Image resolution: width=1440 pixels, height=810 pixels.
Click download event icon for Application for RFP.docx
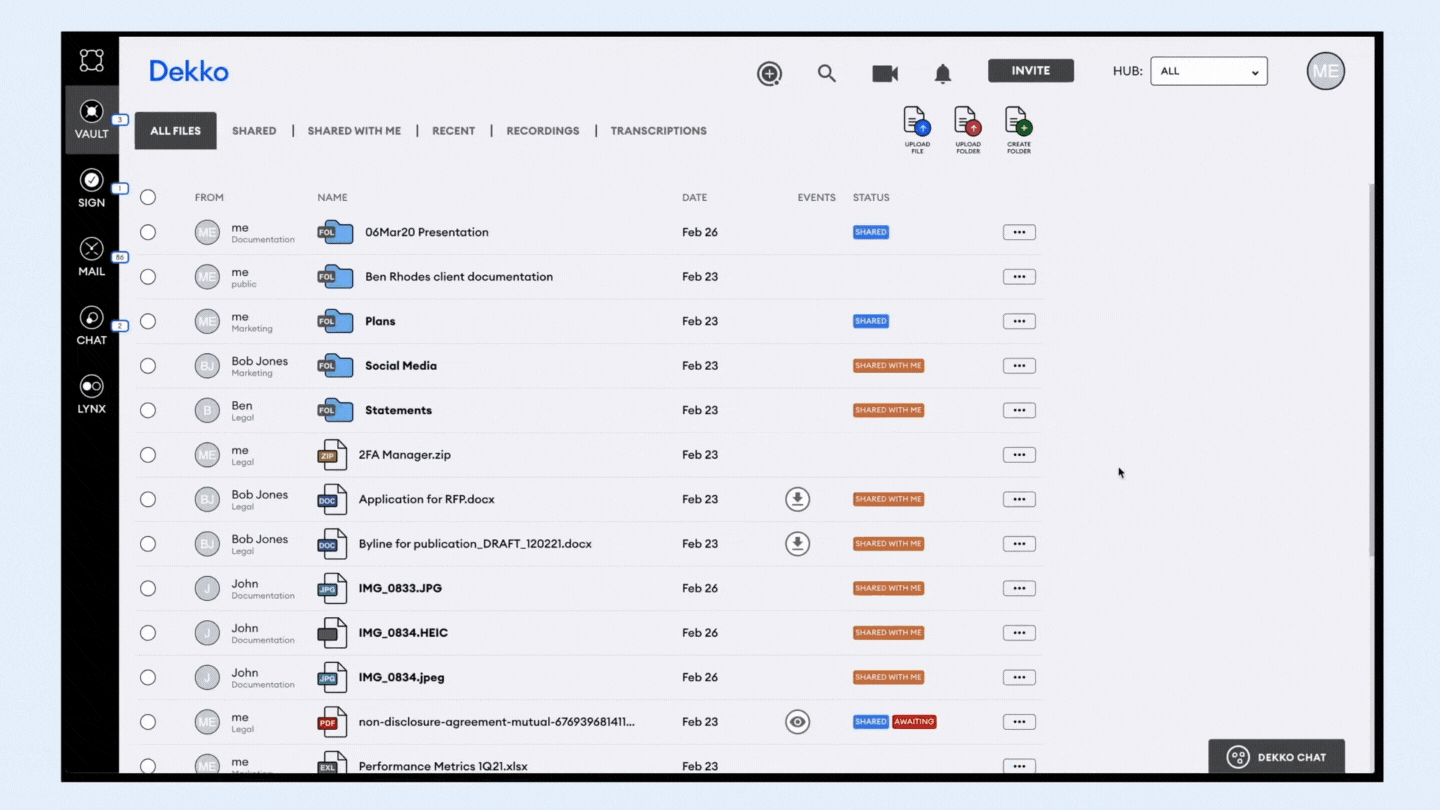click(797, 499)
